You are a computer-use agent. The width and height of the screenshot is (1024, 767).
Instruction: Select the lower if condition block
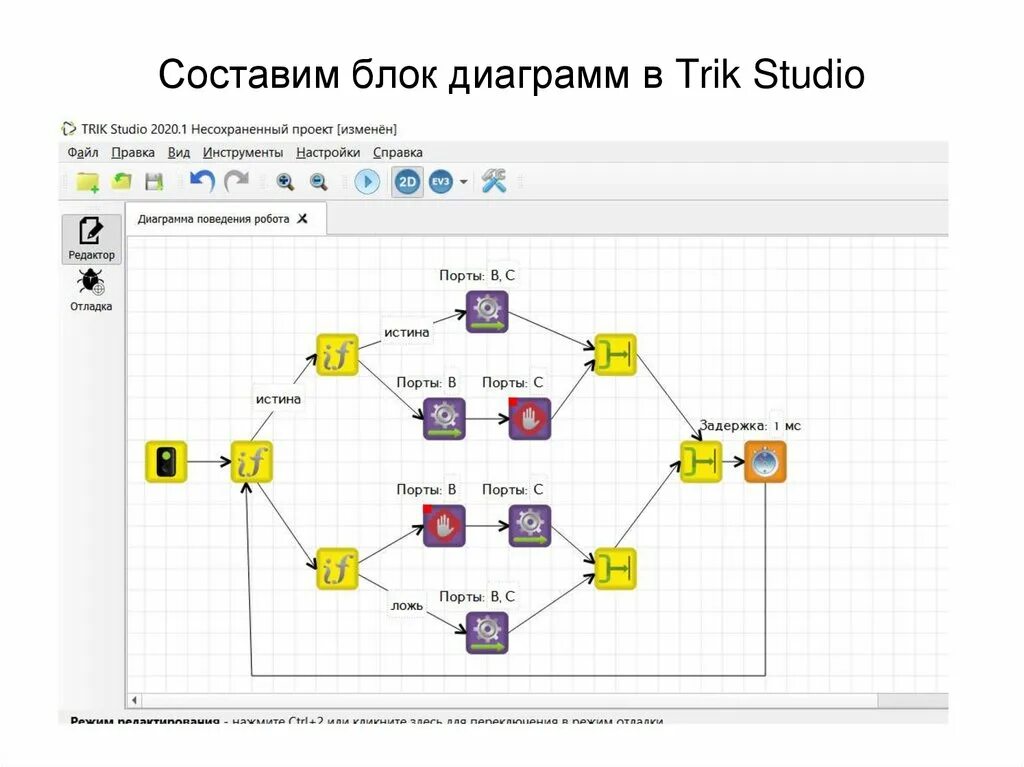coord(337,568)
